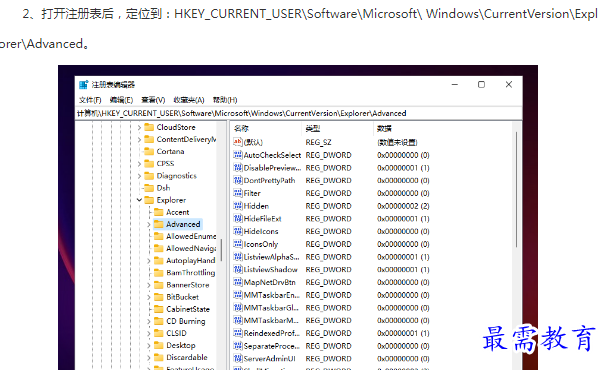Click the HideFileExt DWORD icon

[x=238, y=218]
